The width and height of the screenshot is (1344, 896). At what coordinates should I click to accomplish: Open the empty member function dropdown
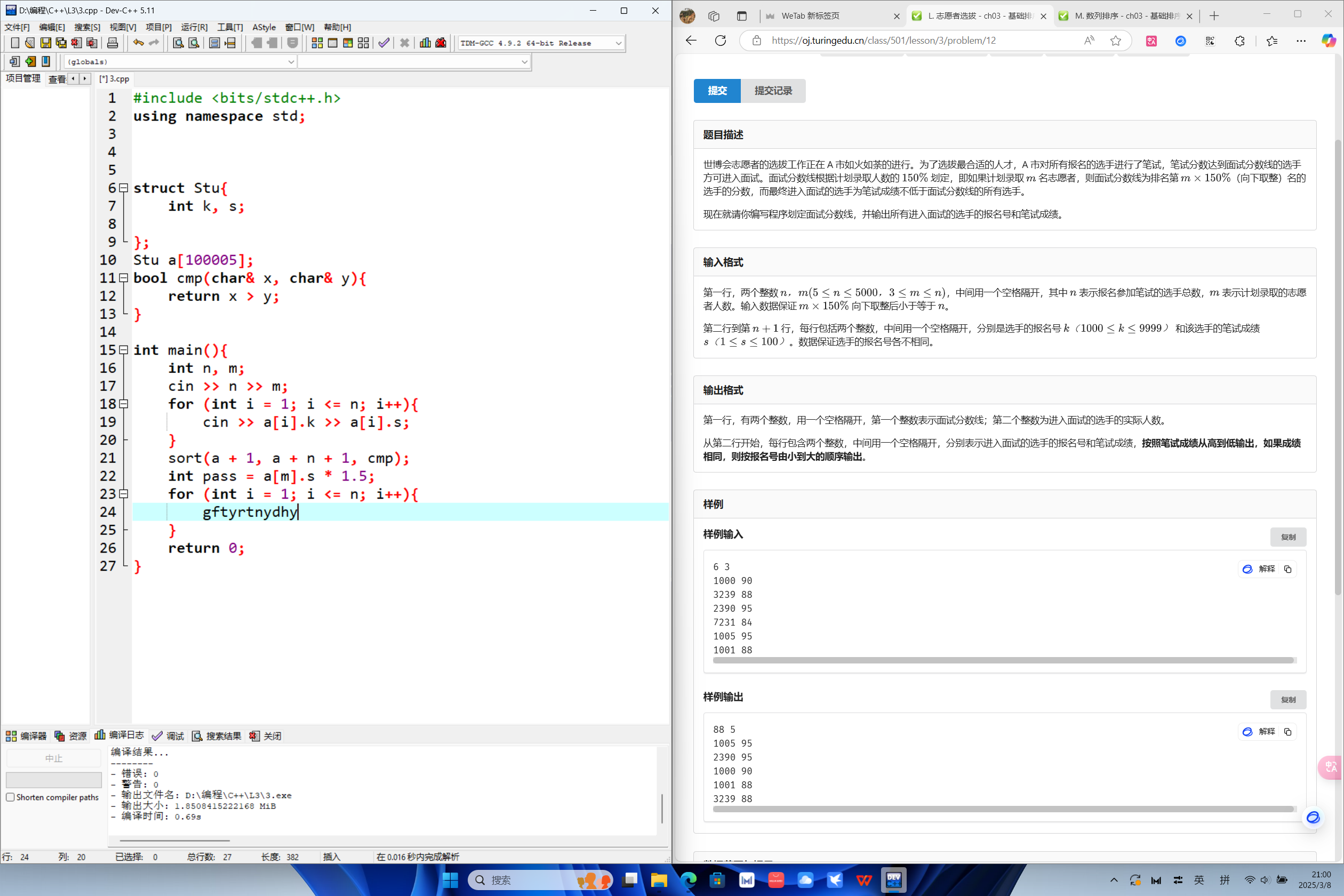click(x=414, y=61)
